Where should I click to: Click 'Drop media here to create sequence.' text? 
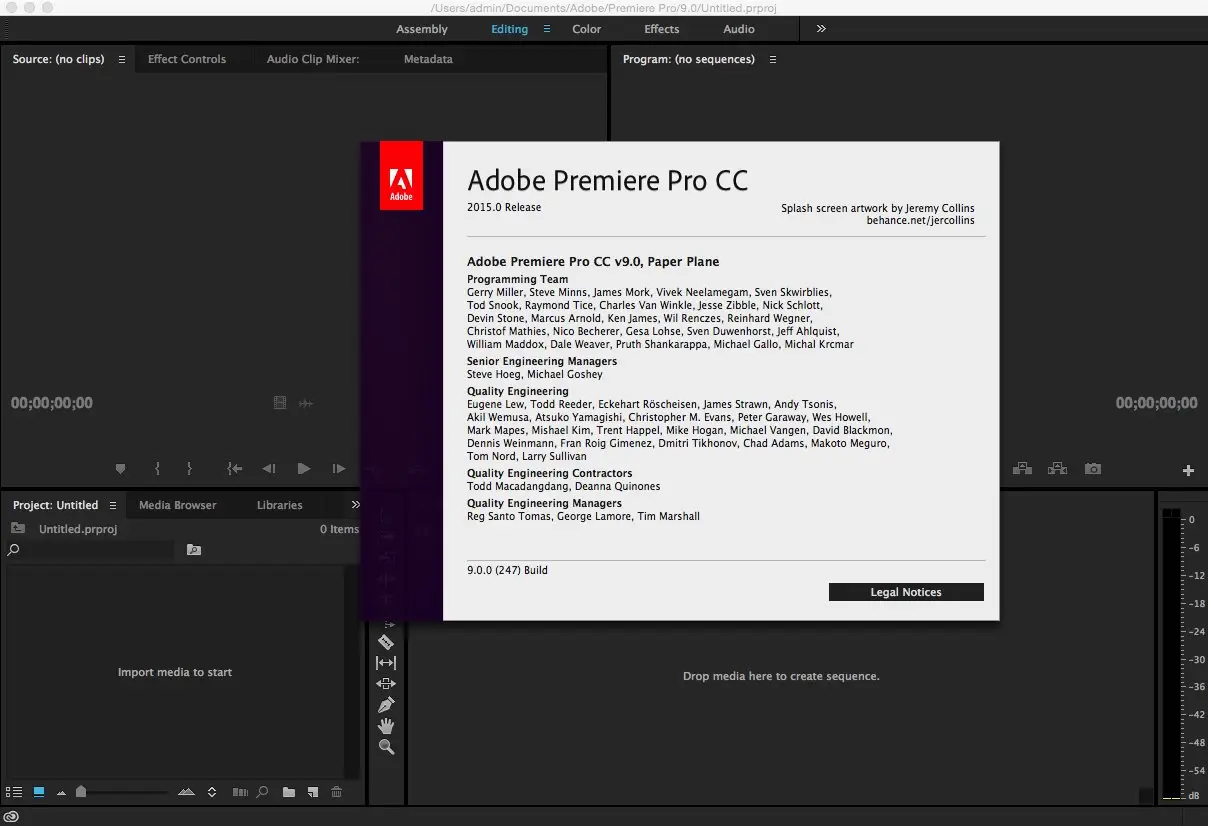(x=781, y=676)
